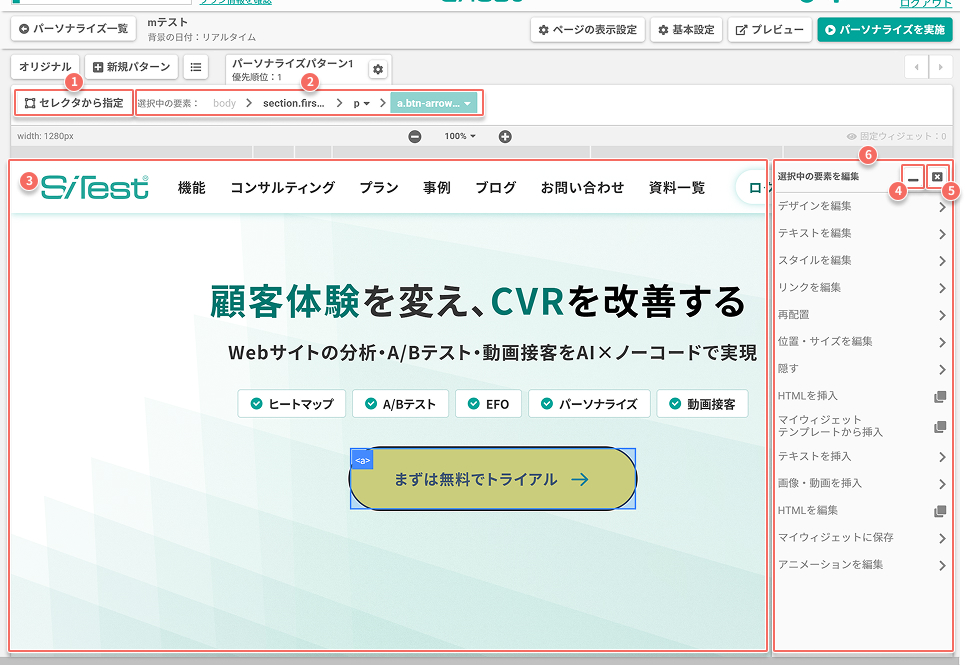The height and width of the screenshot is (665, 965).
Task: Go to previous pattern with left arrow
Action: (916, 66)
